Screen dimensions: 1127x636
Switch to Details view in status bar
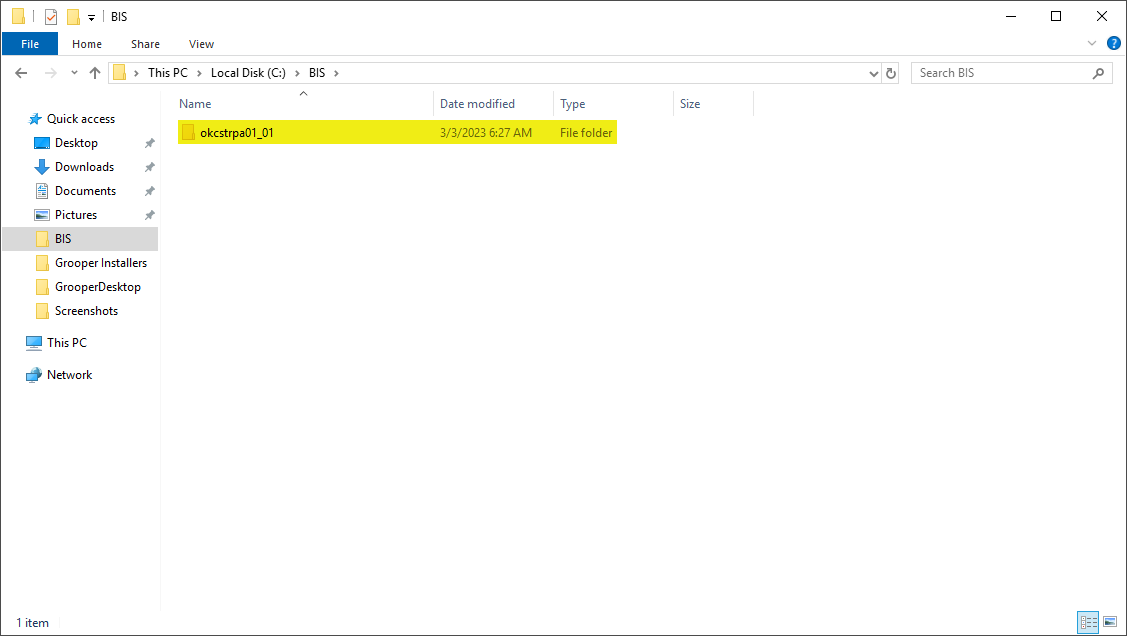pos(1088,622)
